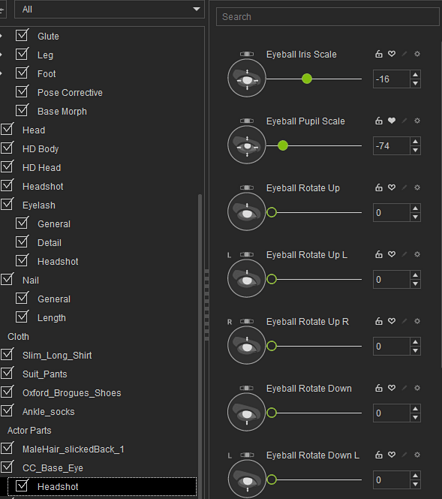Screen dimensions: 442x499
Task: Decrease Eyeball Pupil Scale value with down arrow
Action: tap(415, 150)
